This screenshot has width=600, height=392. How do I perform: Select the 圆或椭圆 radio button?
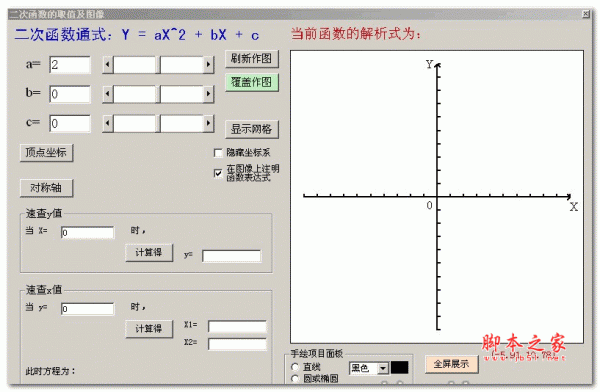[295, 379]
